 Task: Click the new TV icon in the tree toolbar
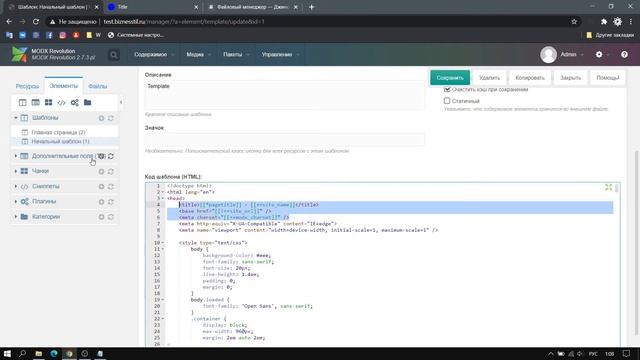[36, 102]
